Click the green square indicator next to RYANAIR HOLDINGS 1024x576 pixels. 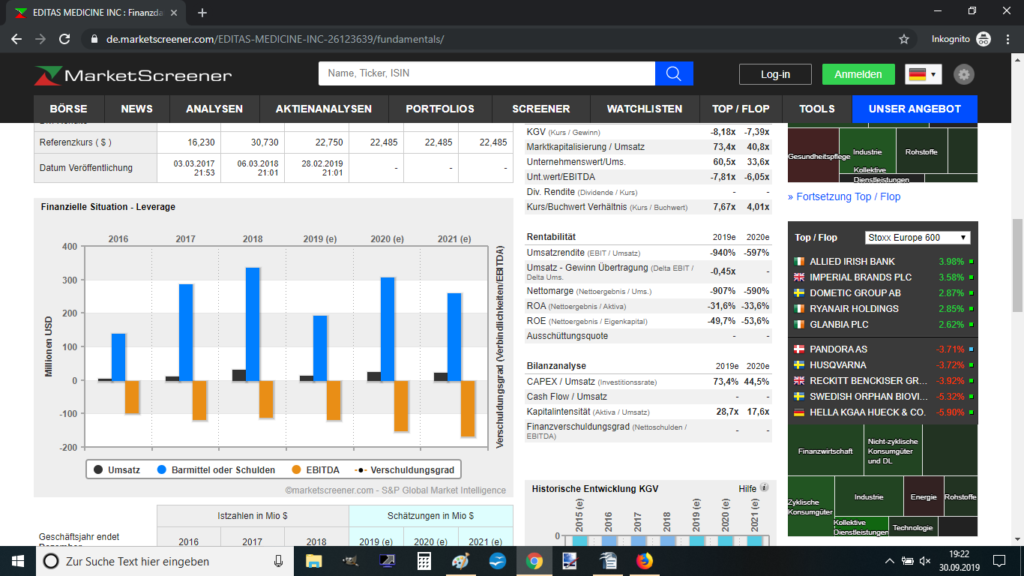971,309
